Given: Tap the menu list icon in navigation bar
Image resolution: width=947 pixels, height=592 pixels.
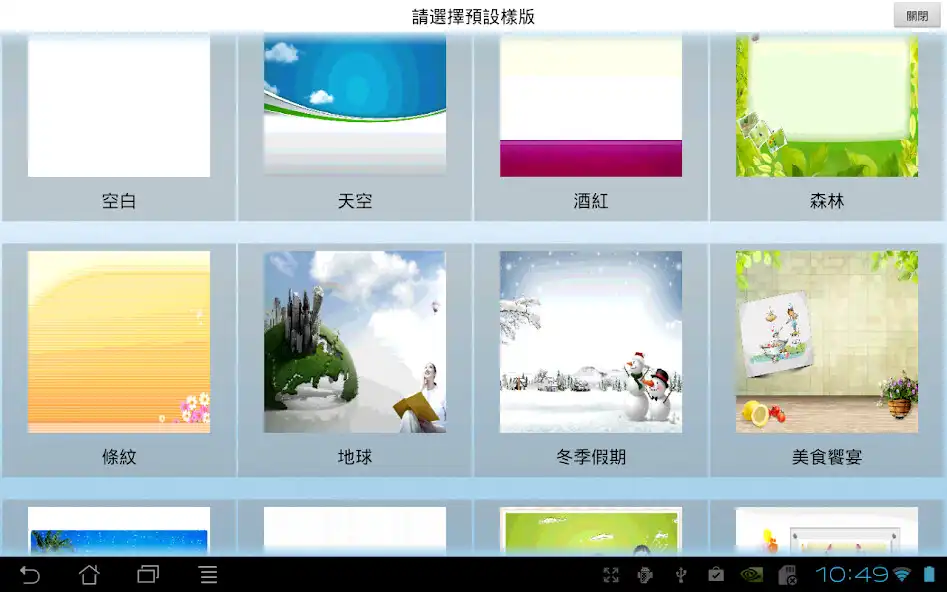Looking at the screenshot, I should point(207,575).
